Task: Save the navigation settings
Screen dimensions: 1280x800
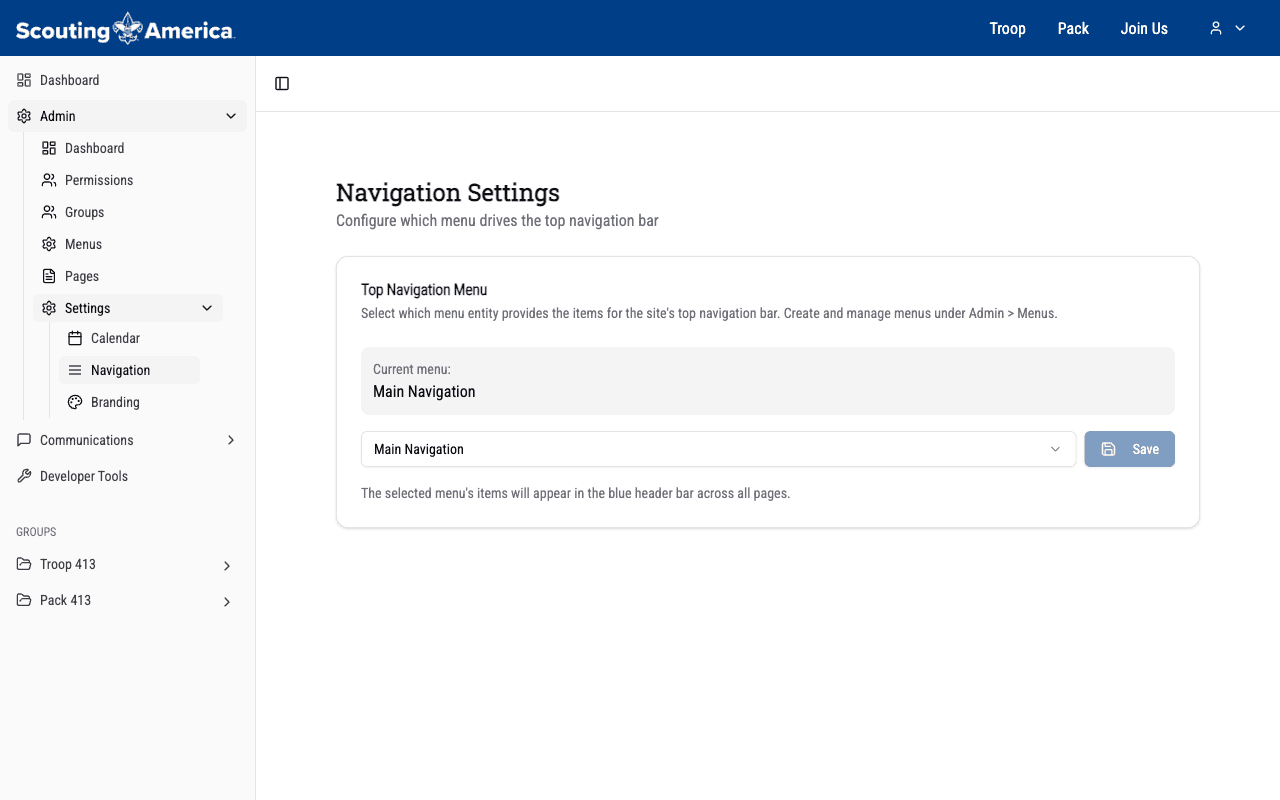Action: click(1129, 449)
